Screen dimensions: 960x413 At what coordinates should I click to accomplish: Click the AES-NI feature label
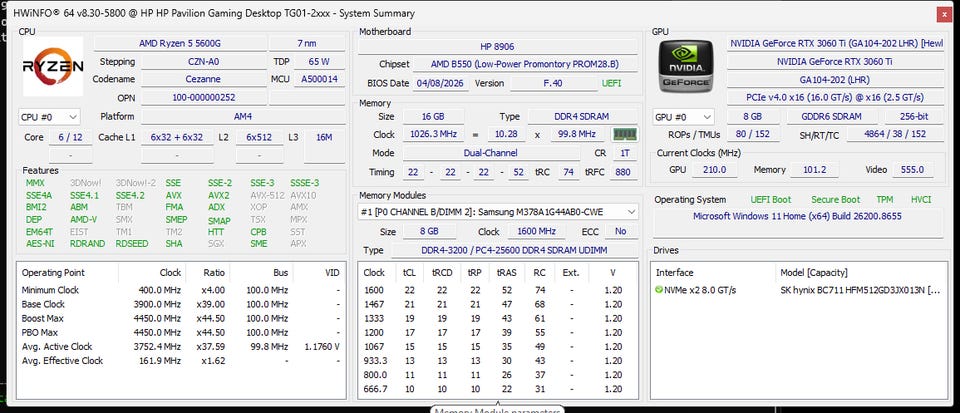click(x=39, y=244)
